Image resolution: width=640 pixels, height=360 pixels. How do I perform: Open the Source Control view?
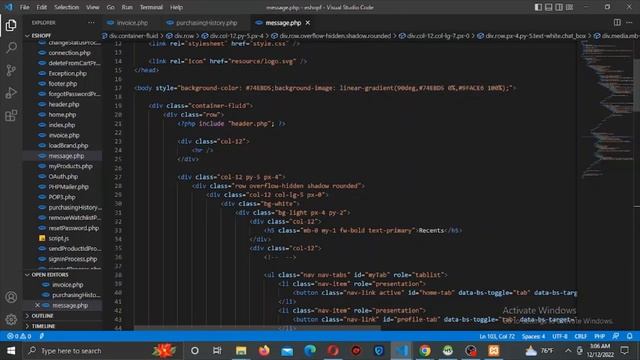[11, 70]
